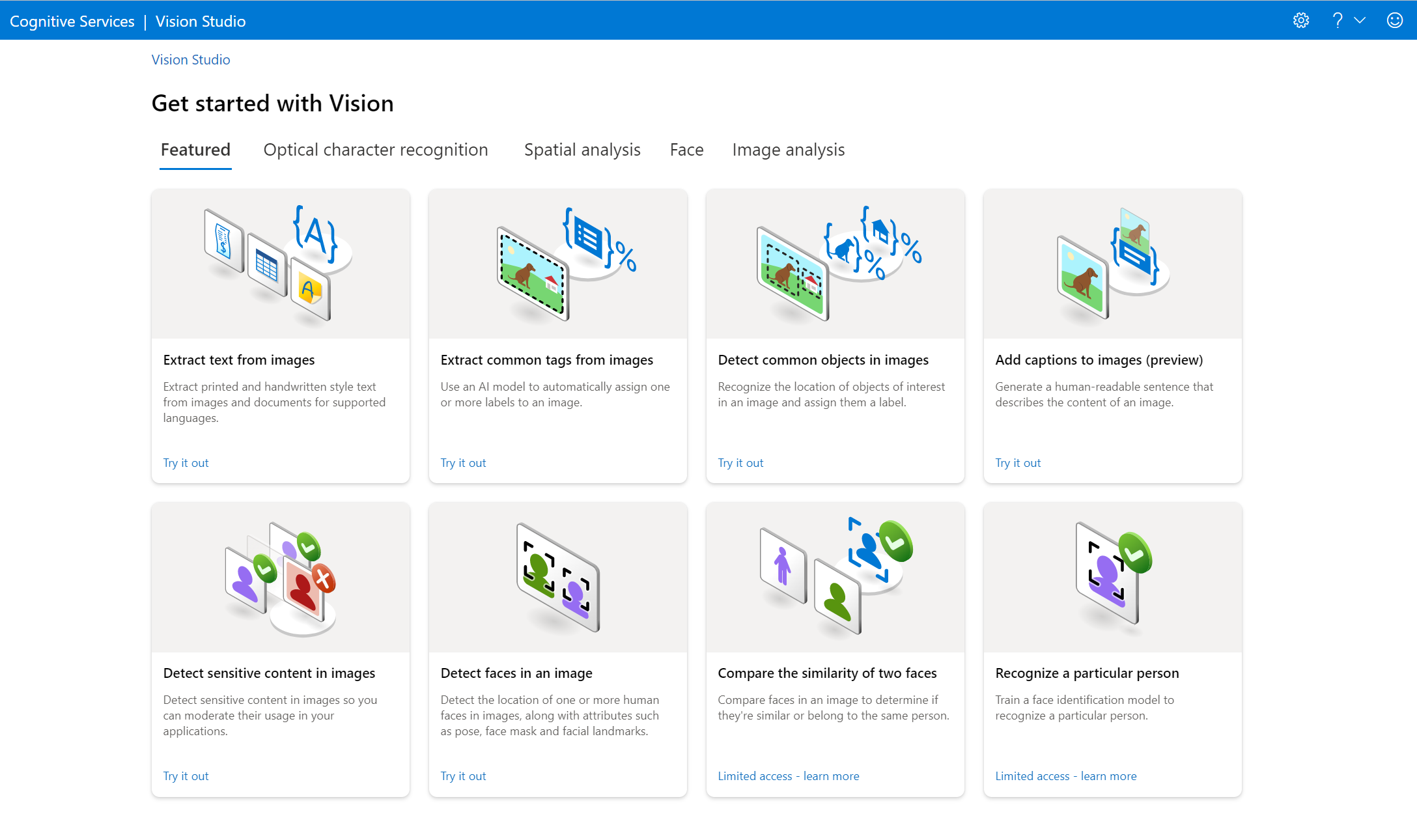This screenshot has width=1417, height=840.
Task: Select the Face tab
Action: click(686, 150)
